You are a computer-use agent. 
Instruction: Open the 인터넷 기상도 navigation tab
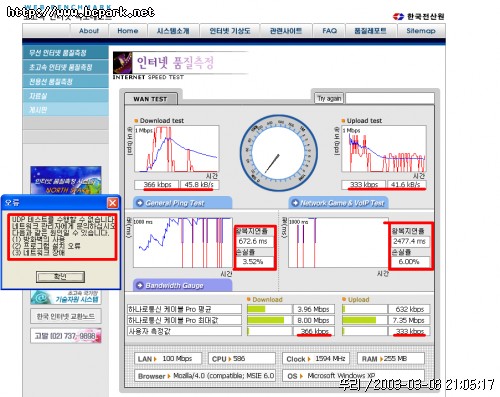(230, 31)
